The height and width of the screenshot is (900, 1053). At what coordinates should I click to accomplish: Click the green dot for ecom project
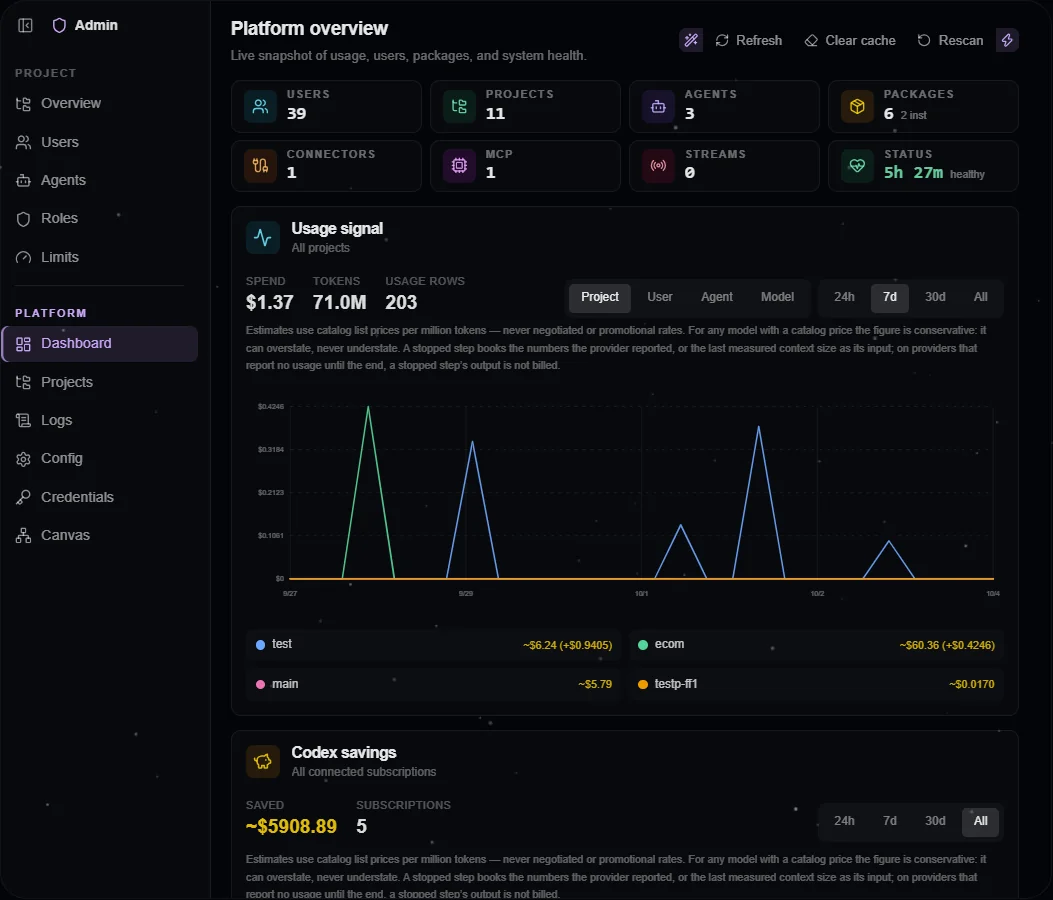pyautogui.click(x=643, y=645)
